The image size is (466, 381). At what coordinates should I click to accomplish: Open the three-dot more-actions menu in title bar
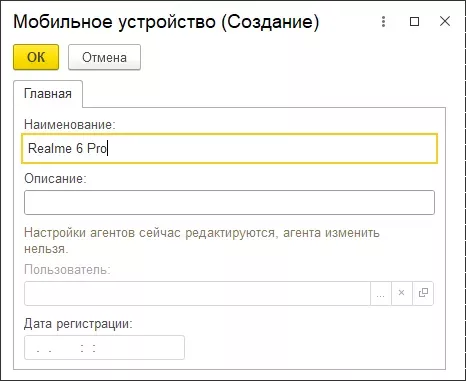point(383,22)
